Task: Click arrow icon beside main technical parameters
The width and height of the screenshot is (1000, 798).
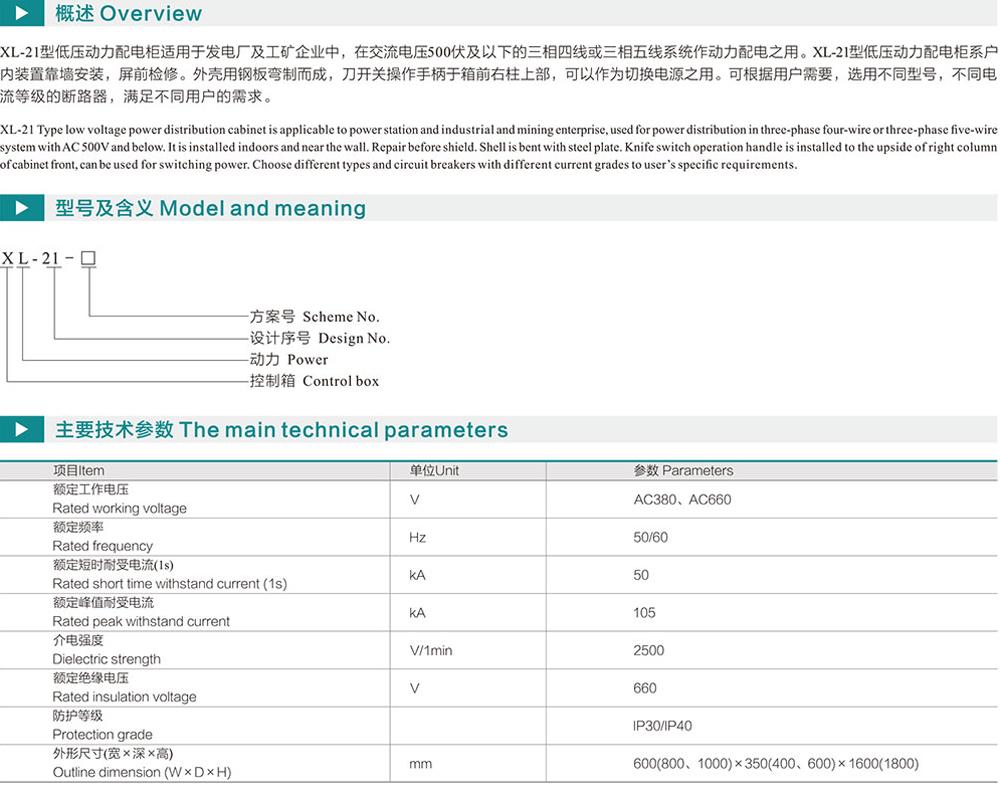Action: coord(21,430)
